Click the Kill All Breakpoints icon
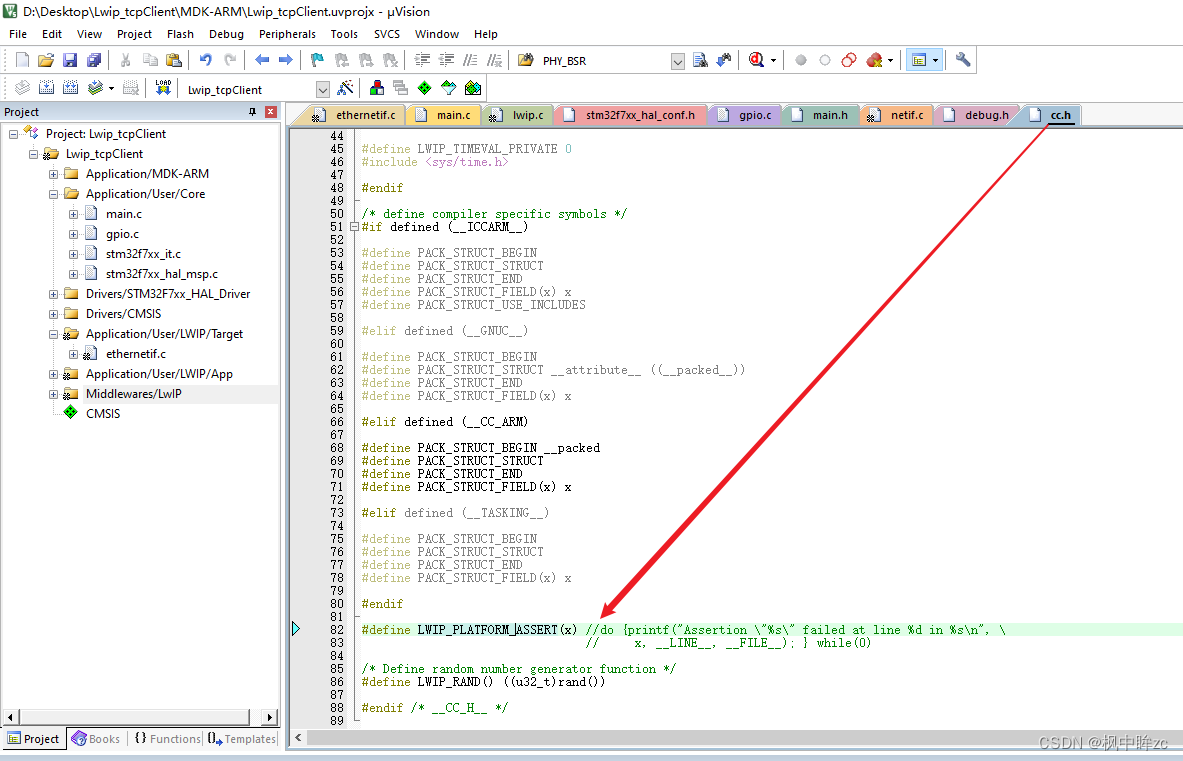Screen dimensions: 1183x761 875,60
